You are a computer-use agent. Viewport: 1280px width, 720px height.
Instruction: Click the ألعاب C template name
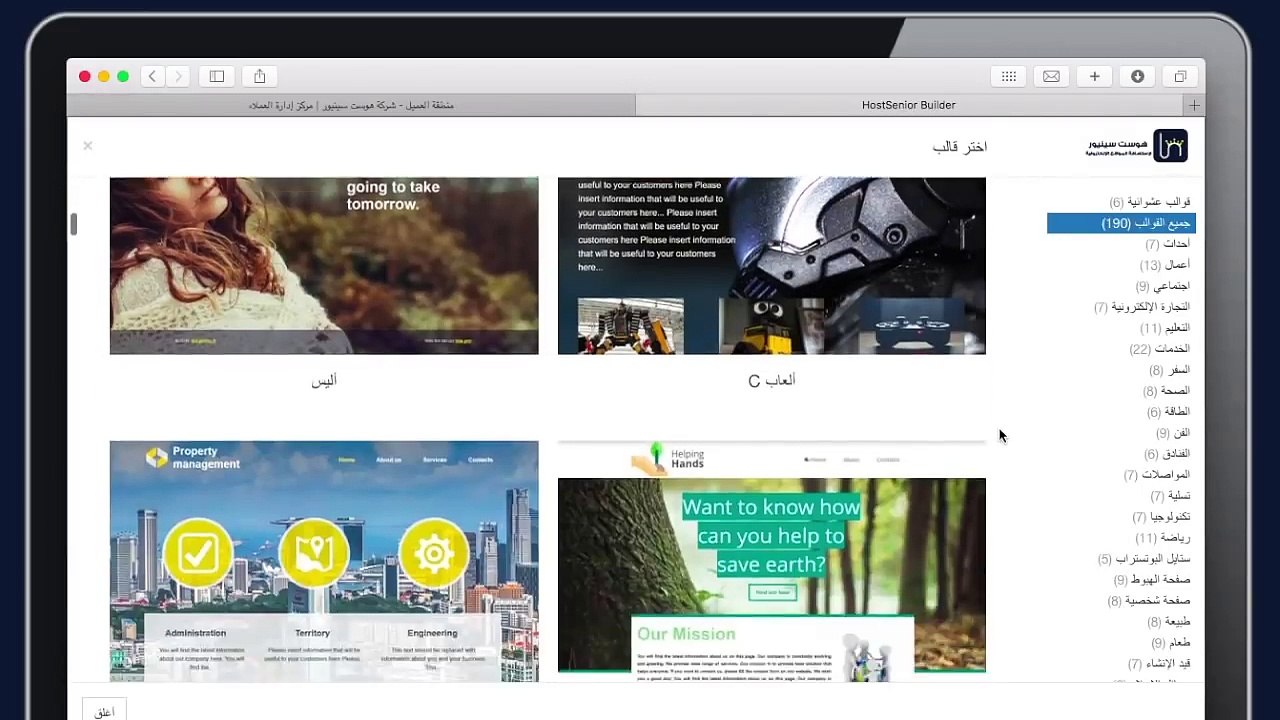point(772,380)
